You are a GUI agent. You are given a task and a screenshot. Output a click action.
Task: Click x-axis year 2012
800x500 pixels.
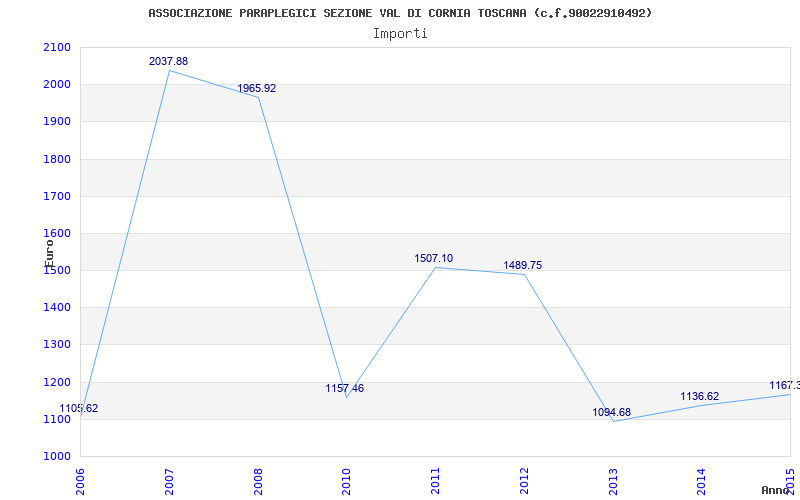pos(524,482)
